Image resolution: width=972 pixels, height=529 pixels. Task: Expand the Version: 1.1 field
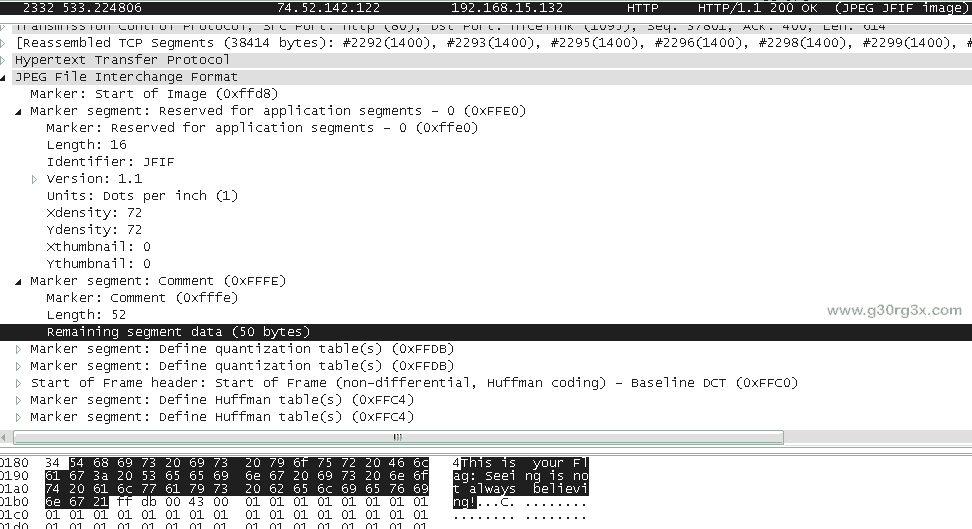click(x=35, y=179)
